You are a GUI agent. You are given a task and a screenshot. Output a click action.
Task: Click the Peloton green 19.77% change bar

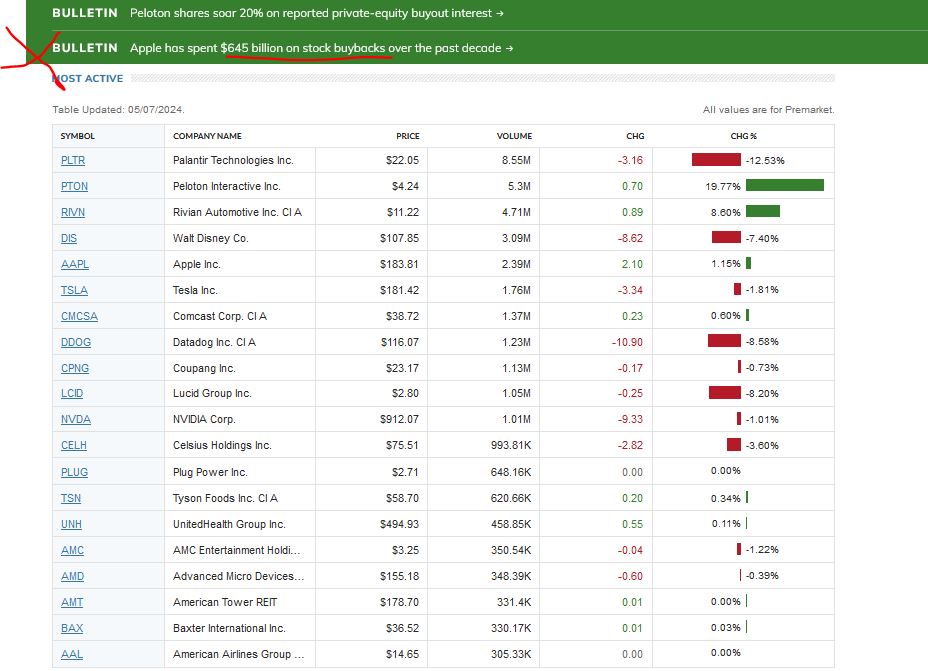point(785,186)
